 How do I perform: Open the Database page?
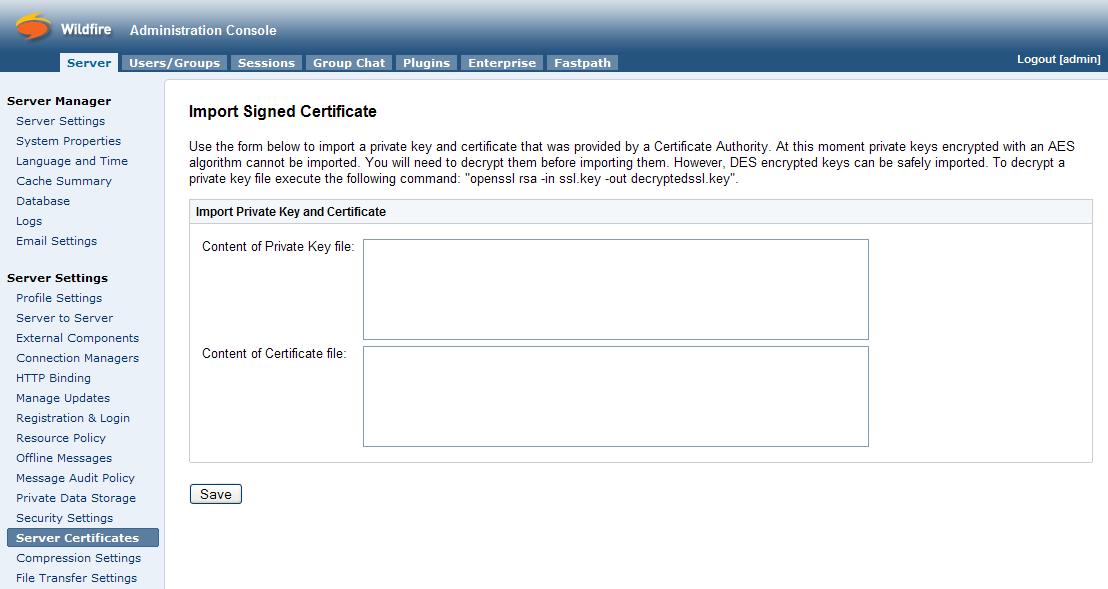coord(43,201)
